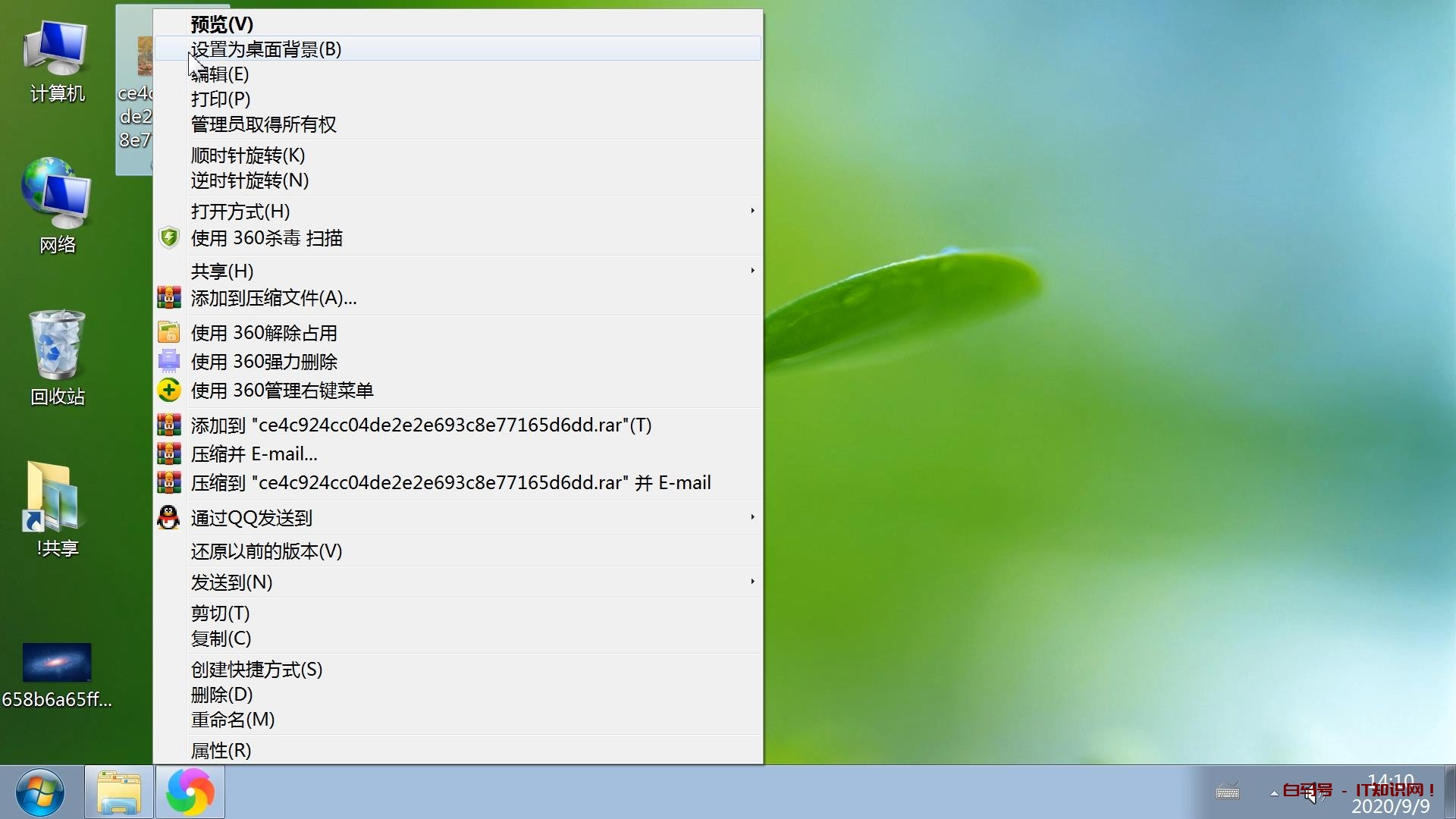Screen dimensions: 1456x819
Task: Select the 658b6a65ff galaxy image thumbnail
Action: pyautogui.click(x=57, y=663)
